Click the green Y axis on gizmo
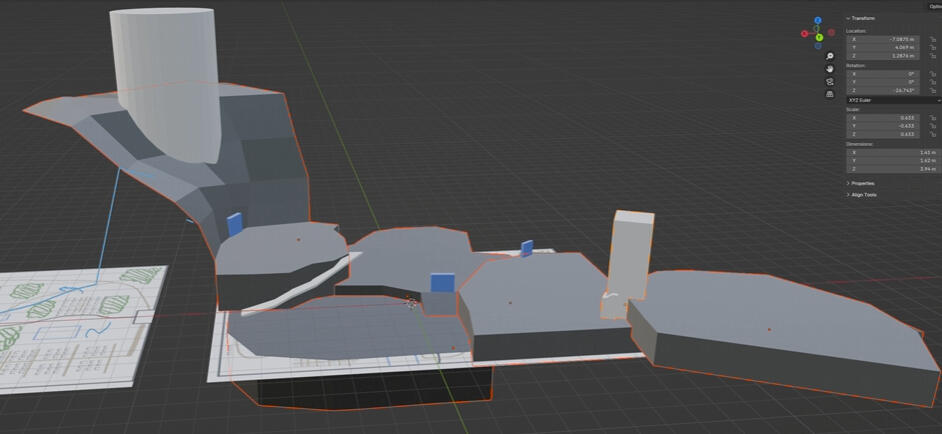This screenshot has height=434, width=942. [x=819, y=38]
